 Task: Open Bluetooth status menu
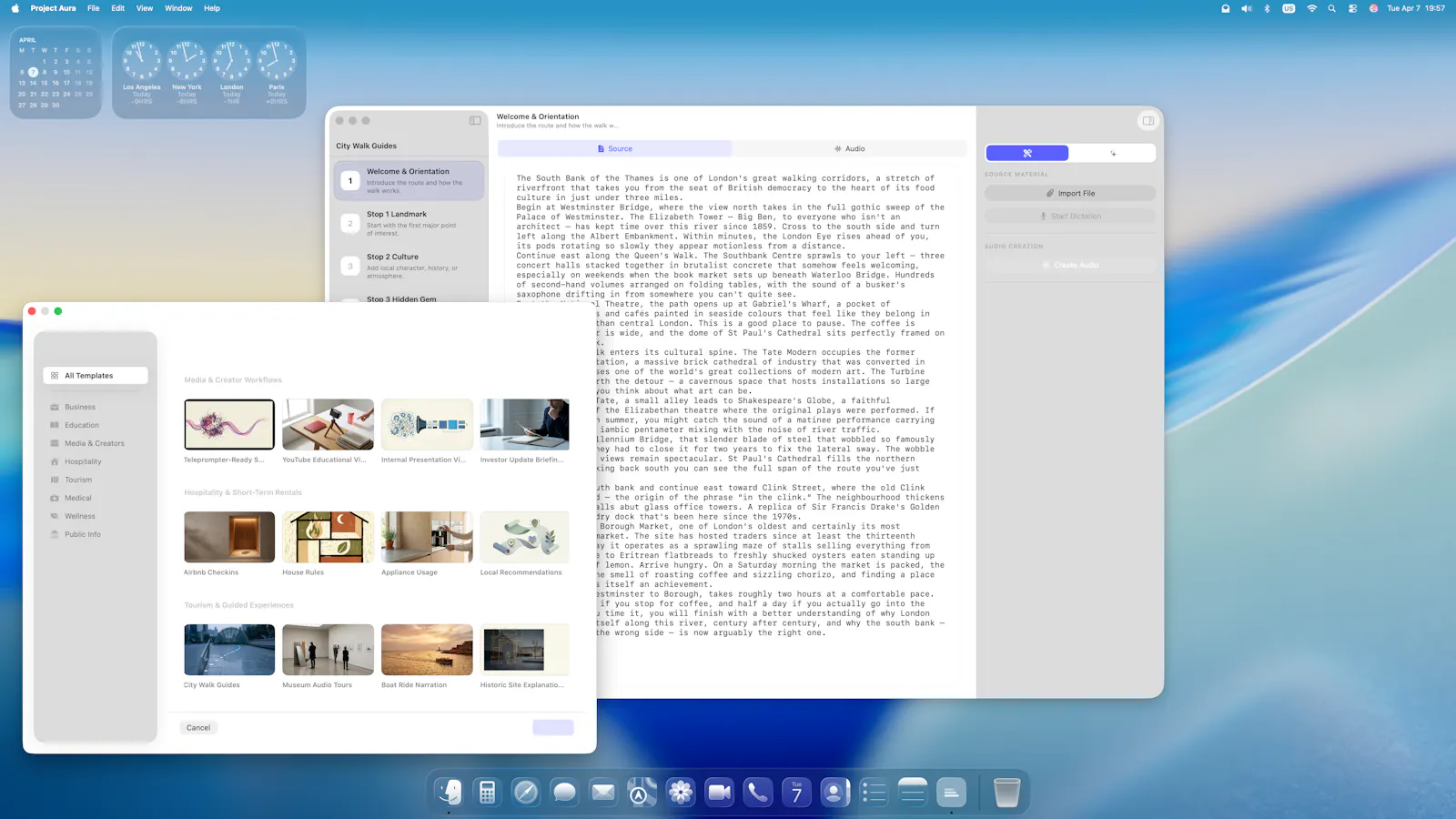click(x=1267, y=8)
